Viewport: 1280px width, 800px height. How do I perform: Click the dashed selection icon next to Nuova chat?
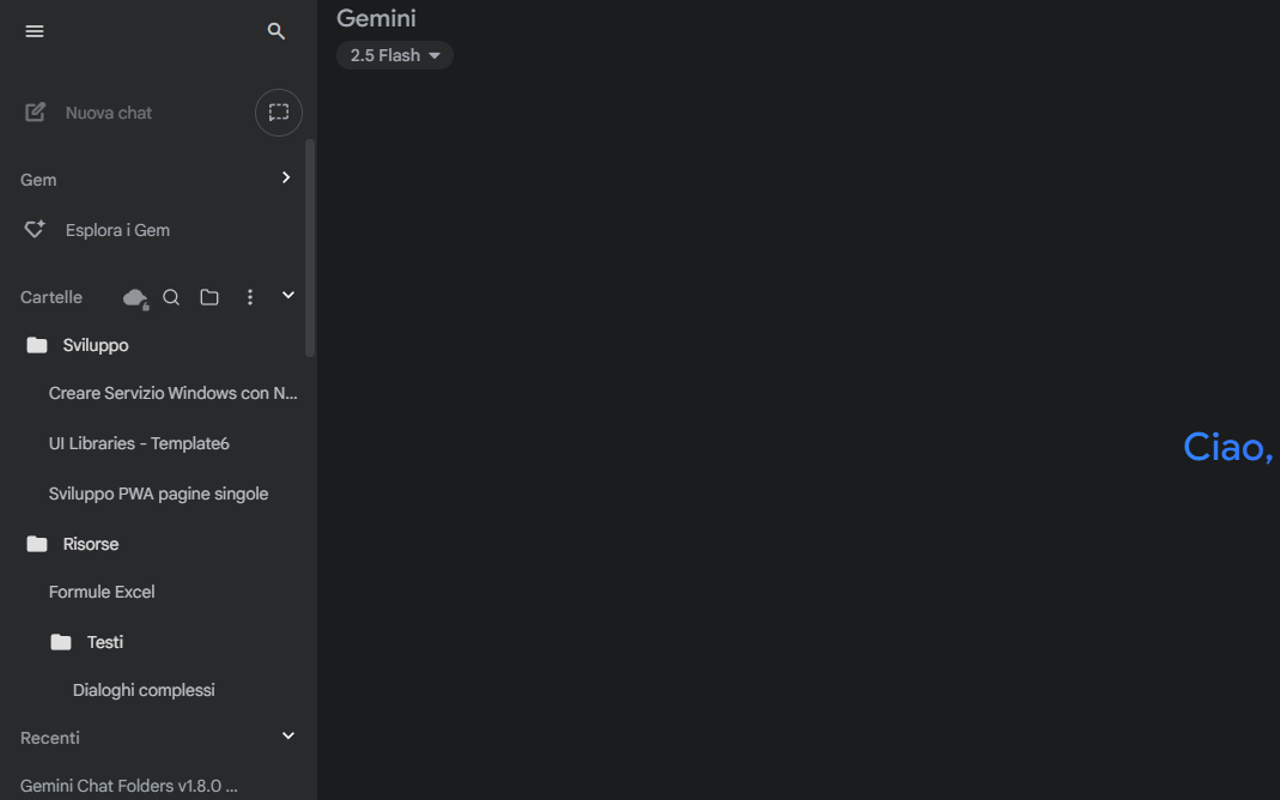pyautogui.click(x=278, y=112)
